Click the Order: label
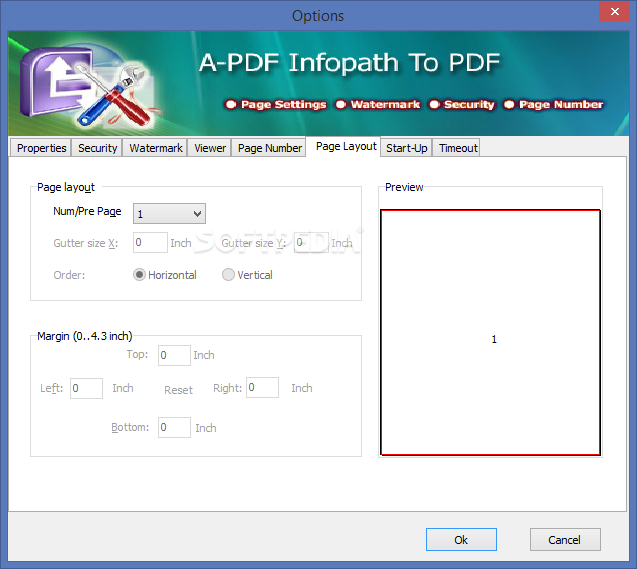This screenshot has width=637, height=569. 69,275
